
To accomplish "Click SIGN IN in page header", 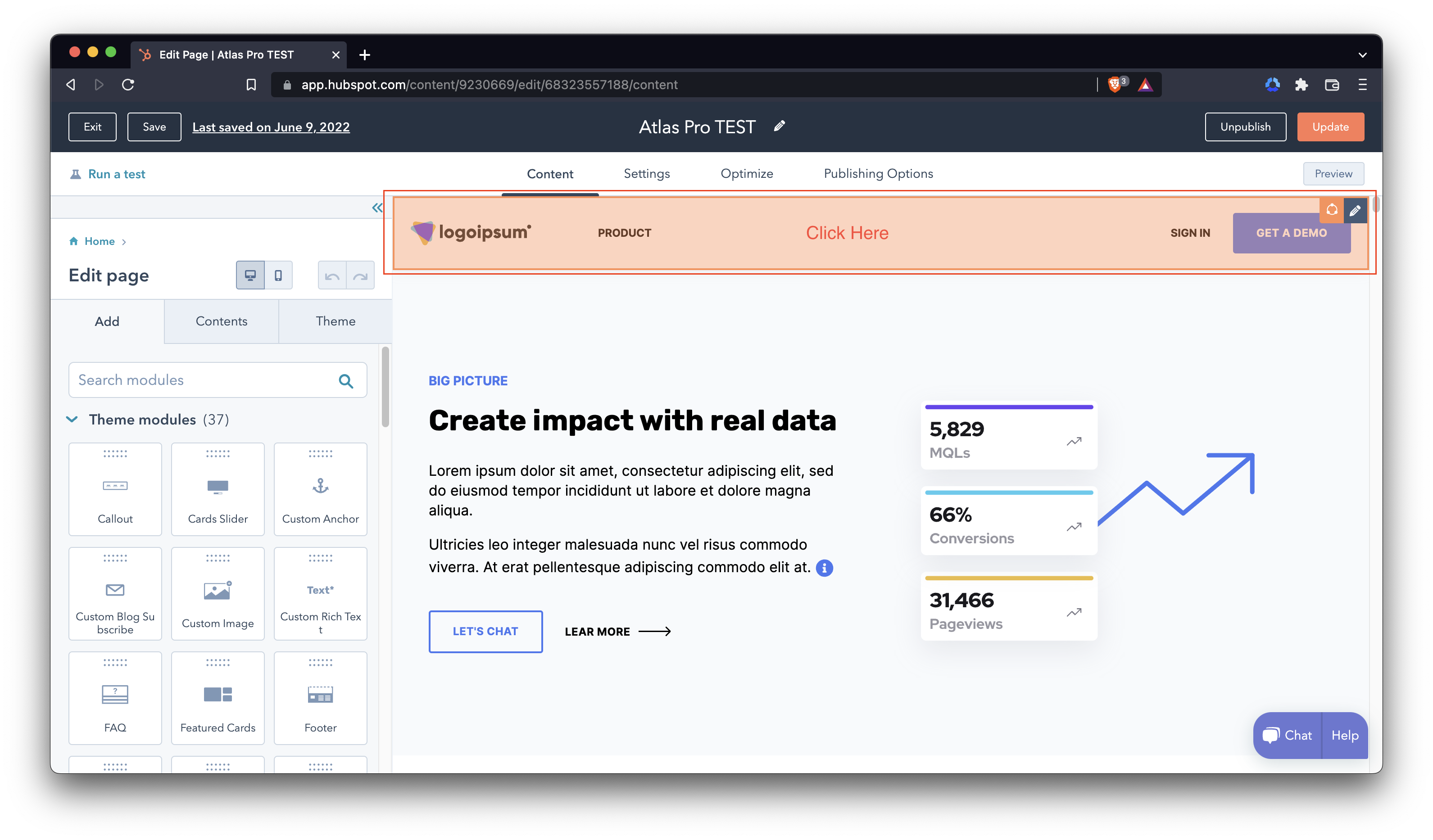I will pos(1190,233).
